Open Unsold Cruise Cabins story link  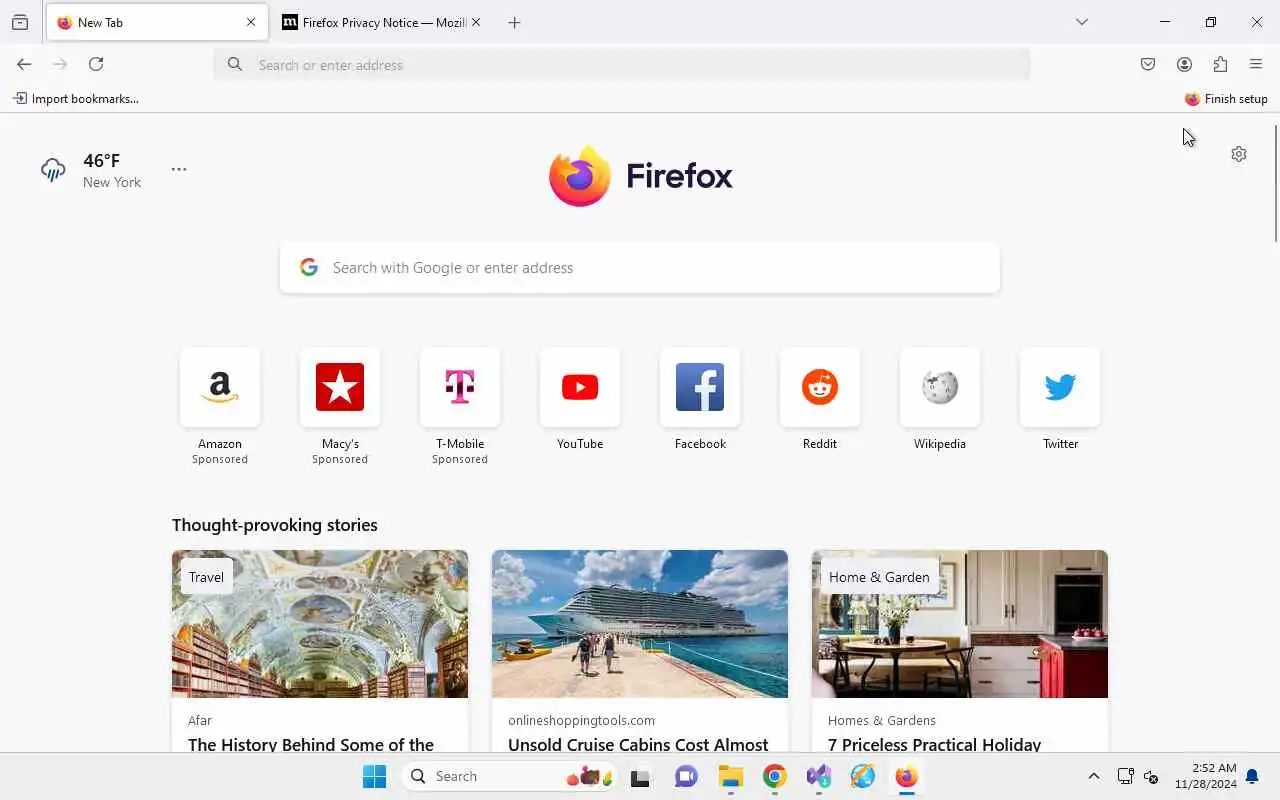coord(638,744)
